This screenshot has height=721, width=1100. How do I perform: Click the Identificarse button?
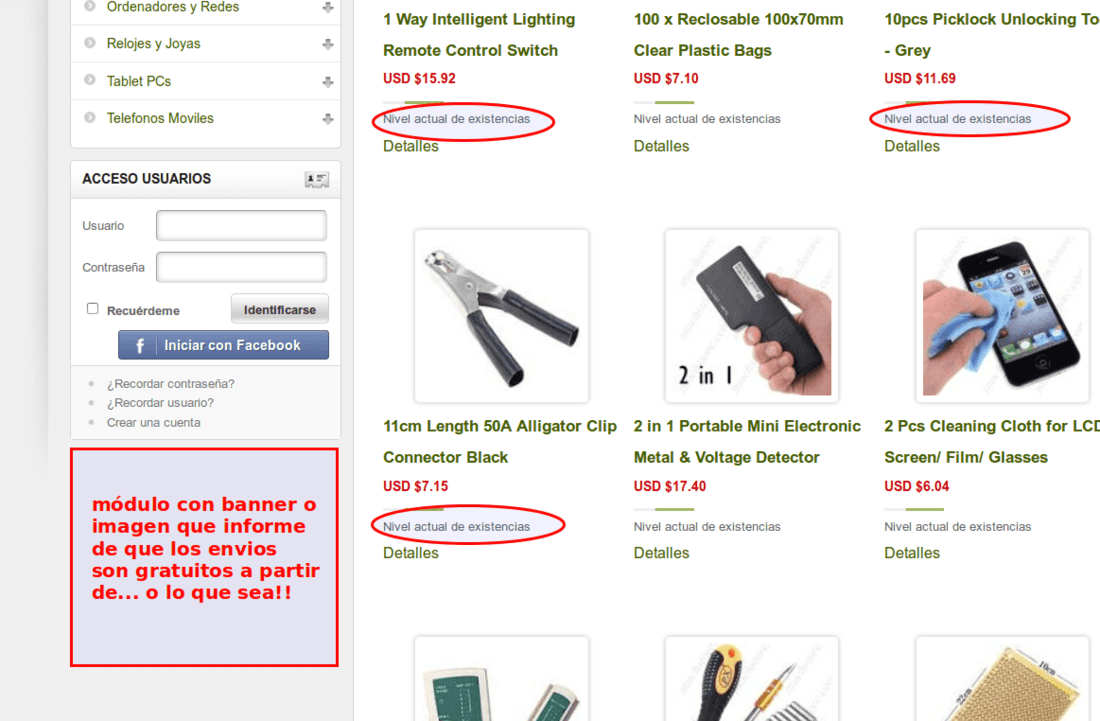click(x=280, y=309)
